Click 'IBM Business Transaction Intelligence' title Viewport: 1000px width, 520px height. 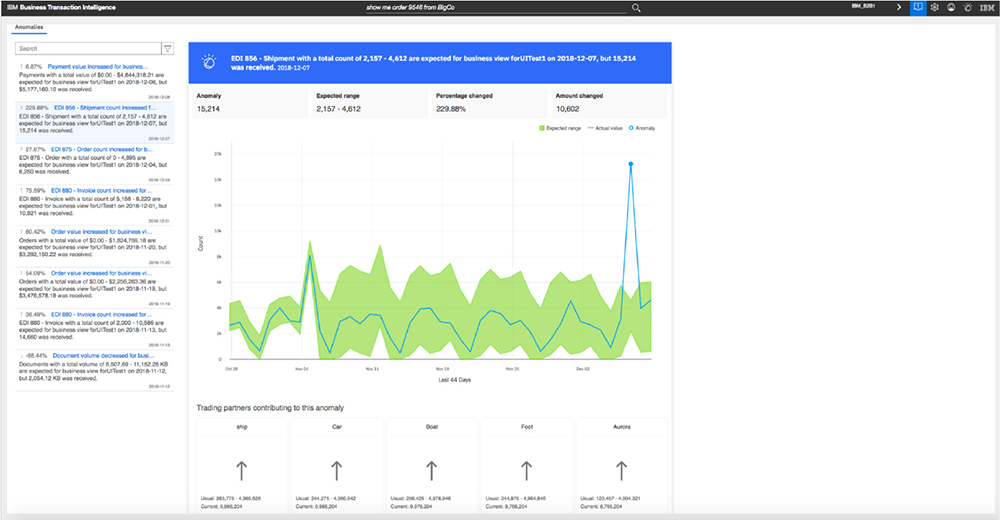(61, 8)
